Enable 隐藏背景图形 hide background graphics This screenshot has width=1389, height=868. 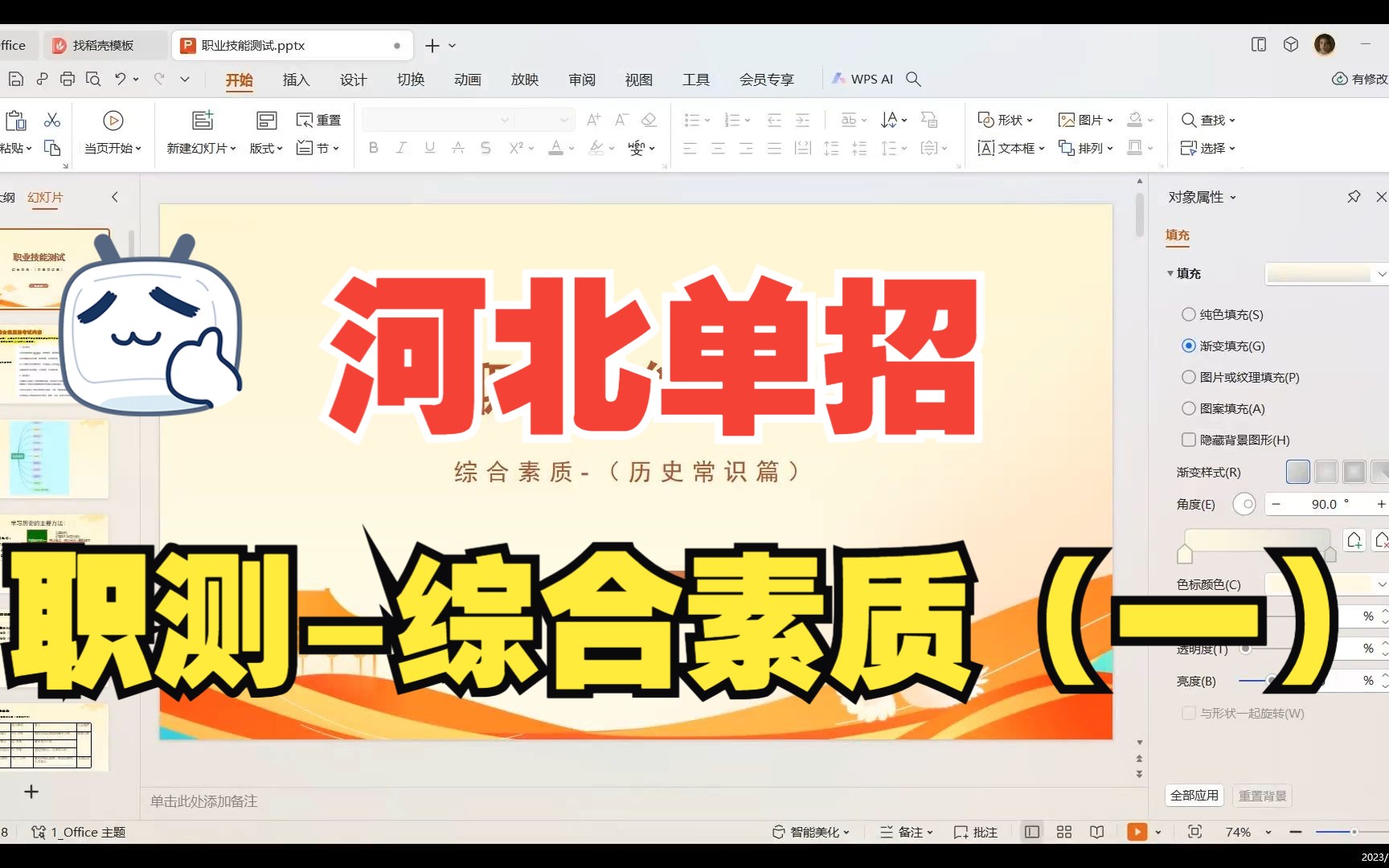pos(1187,440)
